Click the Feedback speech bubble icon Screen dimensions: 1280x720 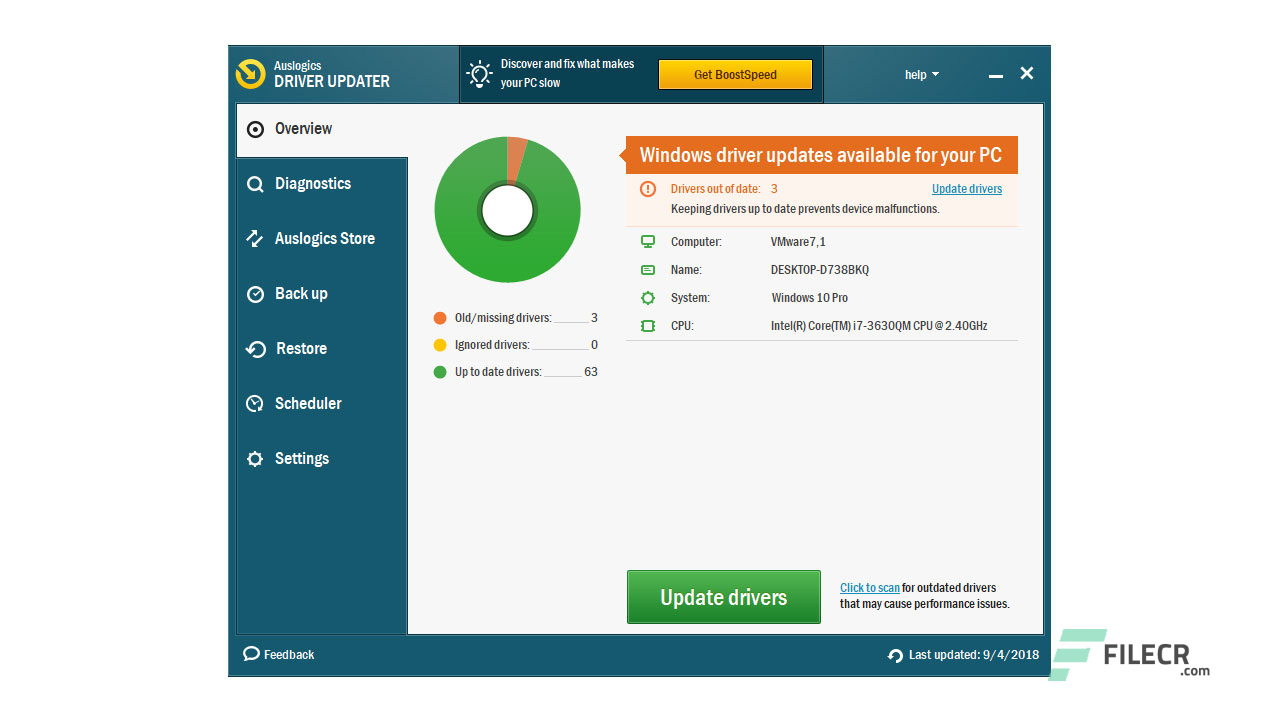coord(251,654)
